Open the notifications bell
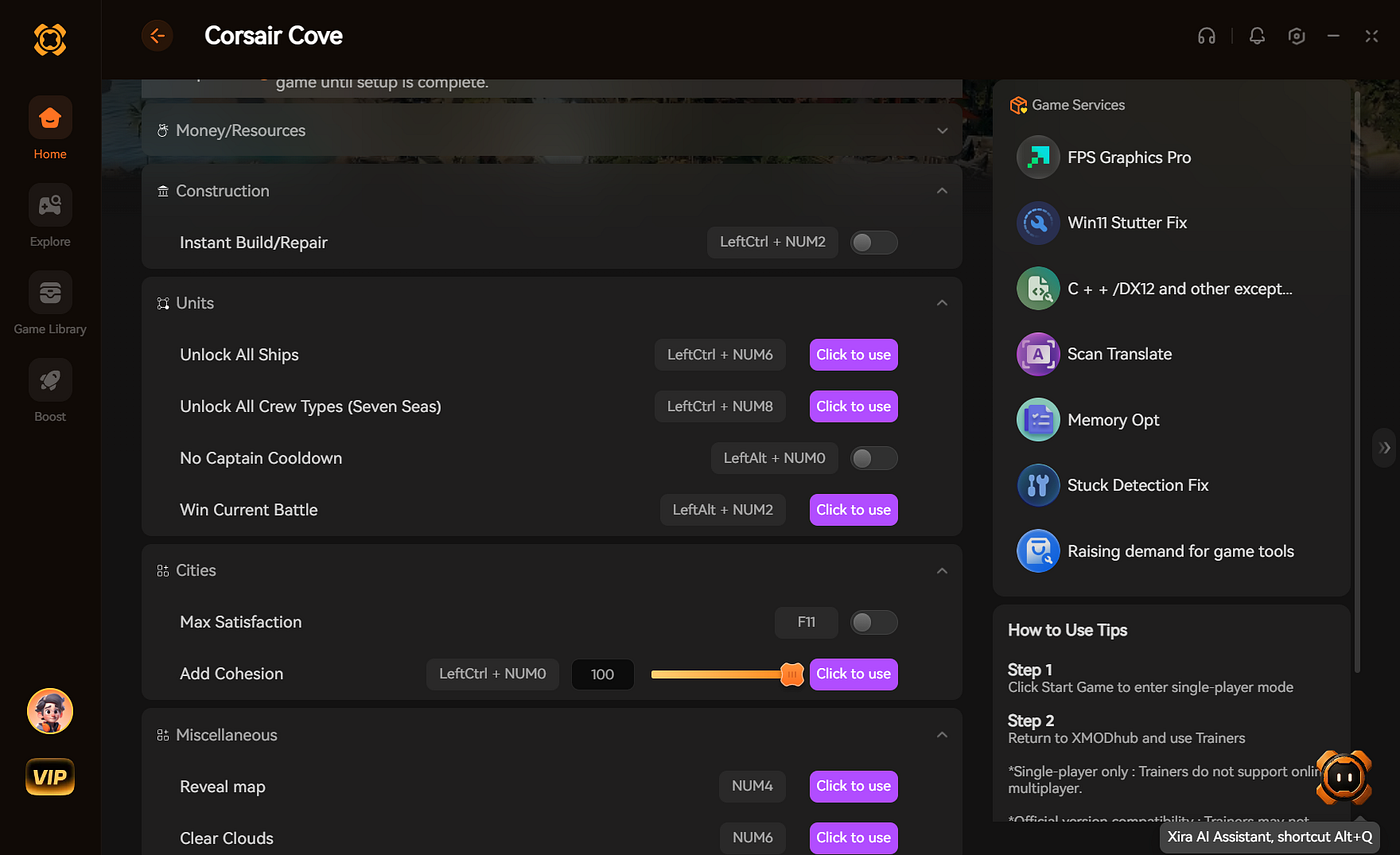 (x=1257, y=36)
